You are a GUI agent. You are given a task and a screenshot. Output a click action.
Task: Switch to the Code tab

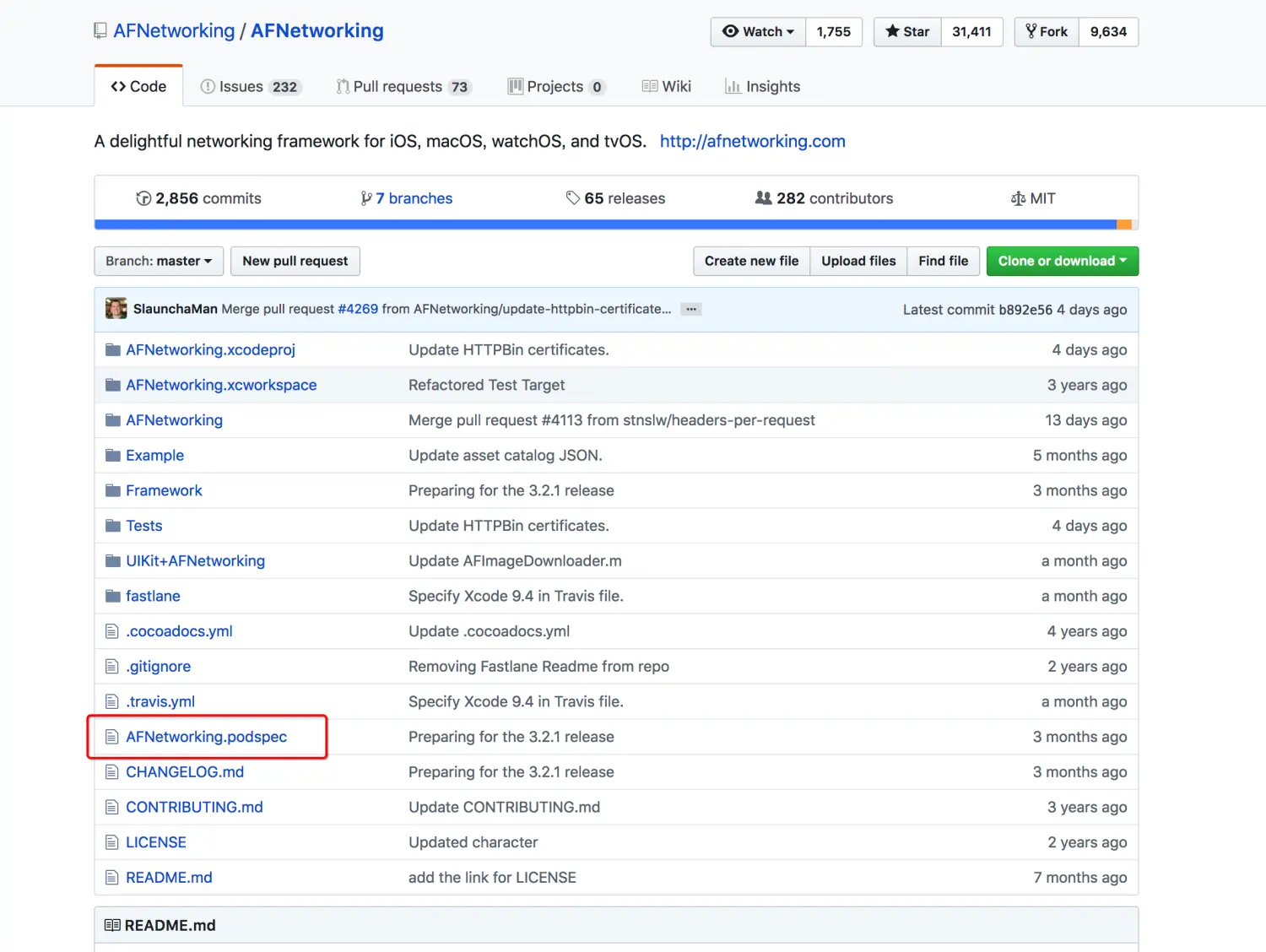point(138,86)
